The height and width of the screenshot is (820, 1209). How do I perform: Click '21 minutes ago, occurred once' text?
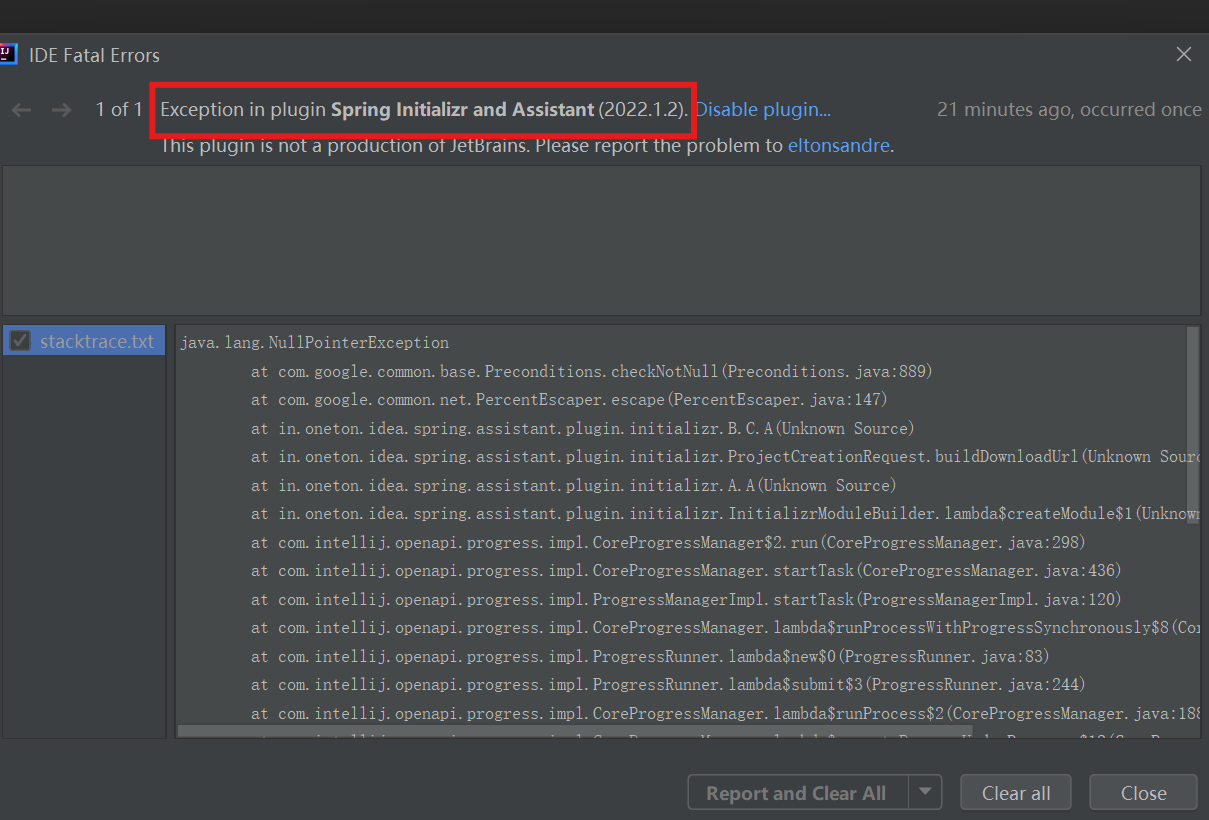tap(1069, 110)
